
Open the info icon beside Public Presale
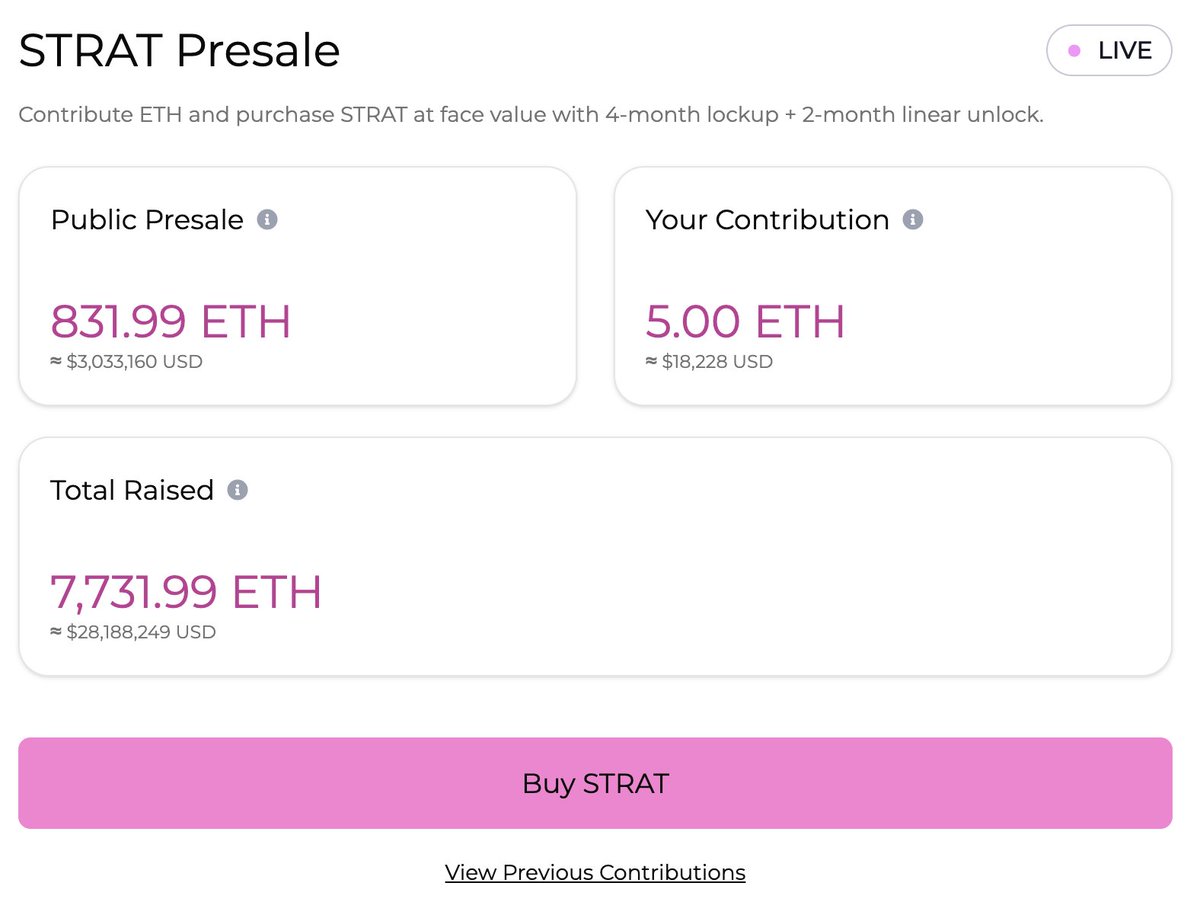click(x=267, y=219)
